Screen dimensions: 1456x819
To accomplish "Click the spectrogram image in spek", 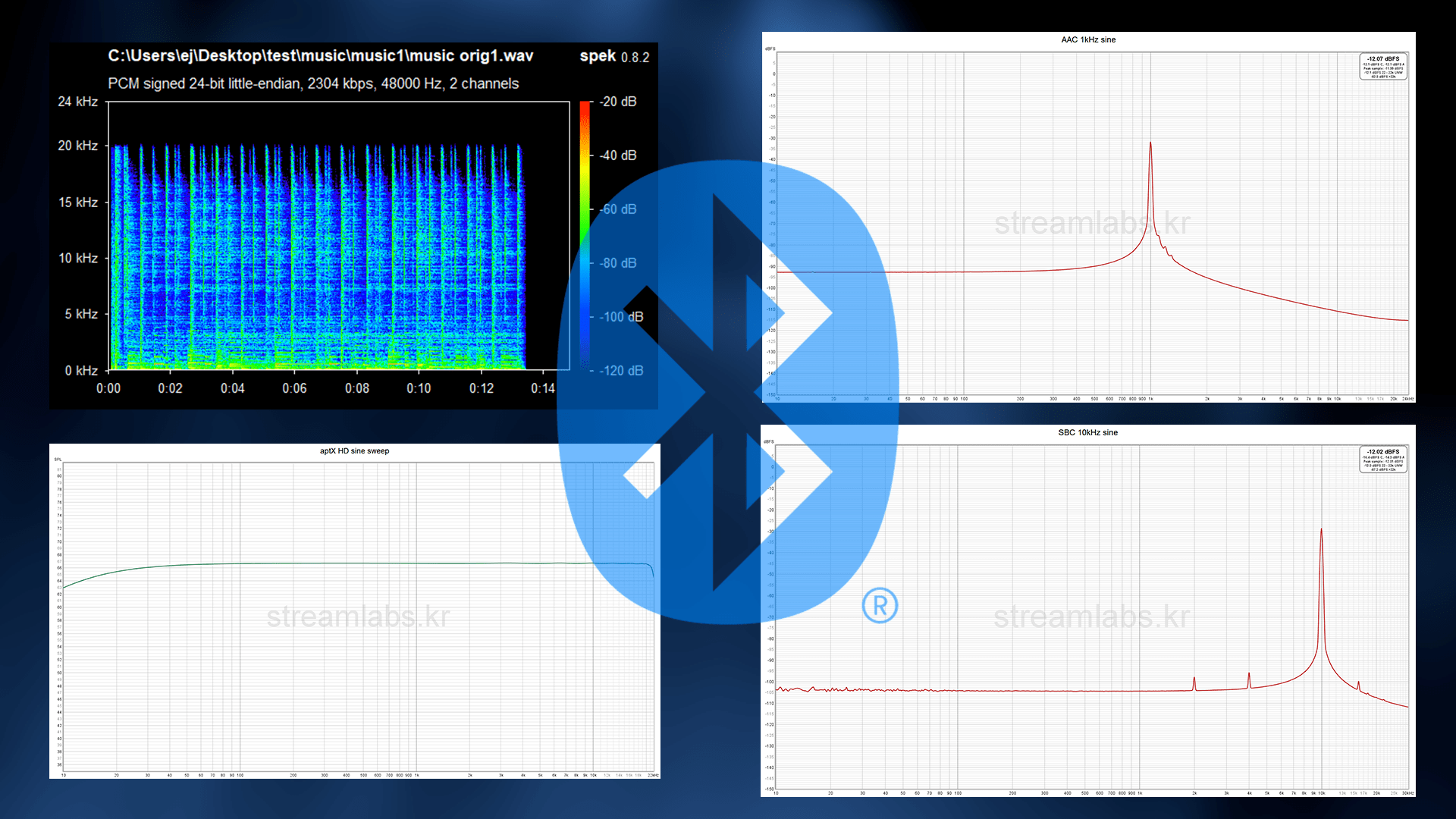I will coord(318,258).
